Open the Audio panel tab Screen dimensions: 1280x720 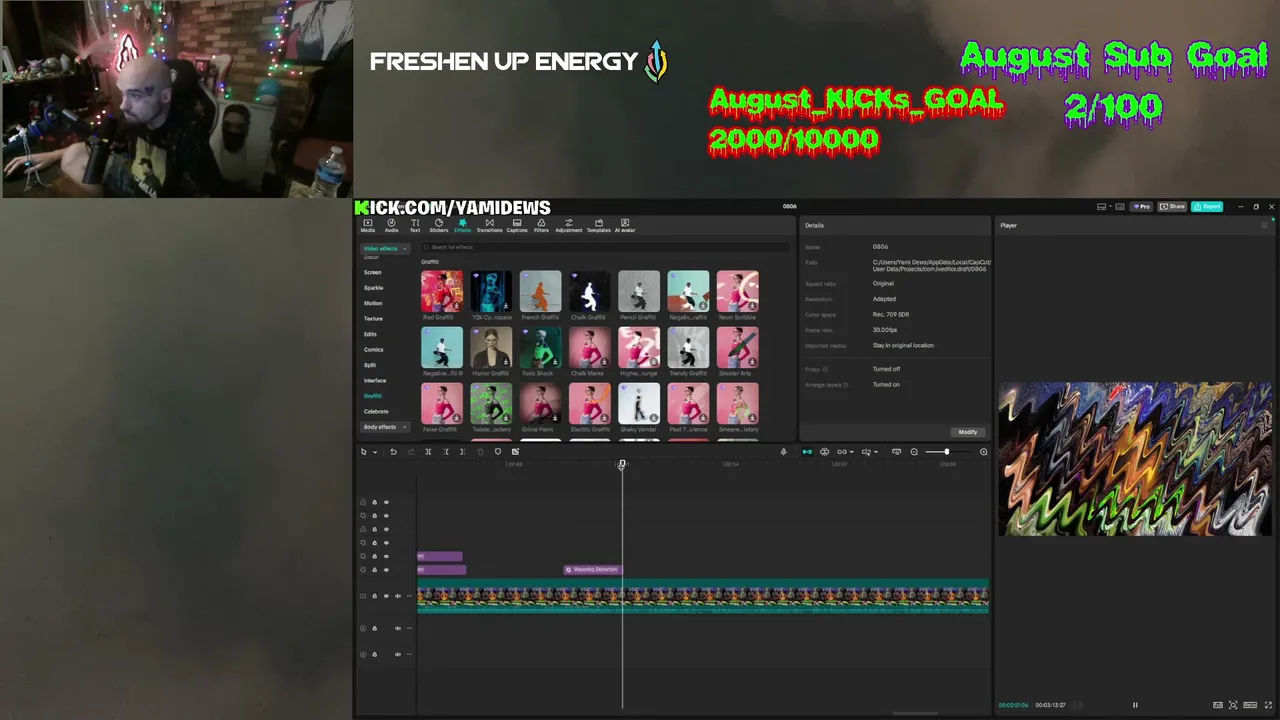coord(391,225)
